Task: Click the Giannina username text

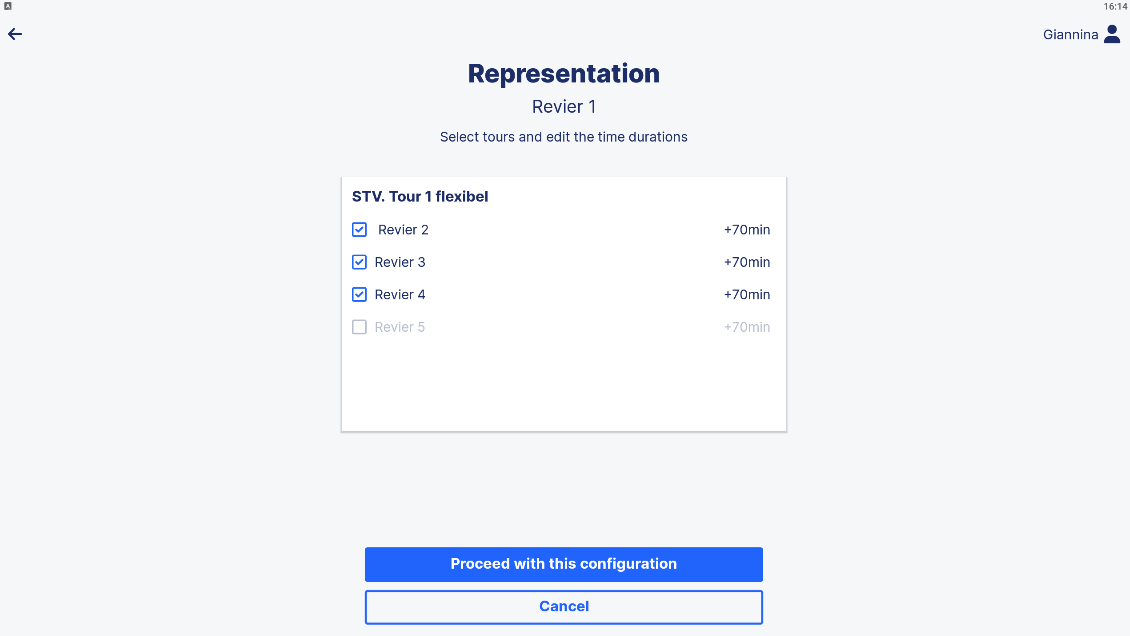Action: click(x=1070, y=35)
